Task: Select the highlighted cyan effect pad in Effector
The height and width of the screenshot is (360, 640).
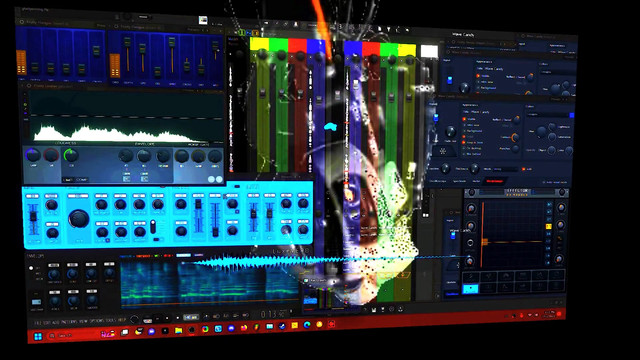Action: pos(470,289)
